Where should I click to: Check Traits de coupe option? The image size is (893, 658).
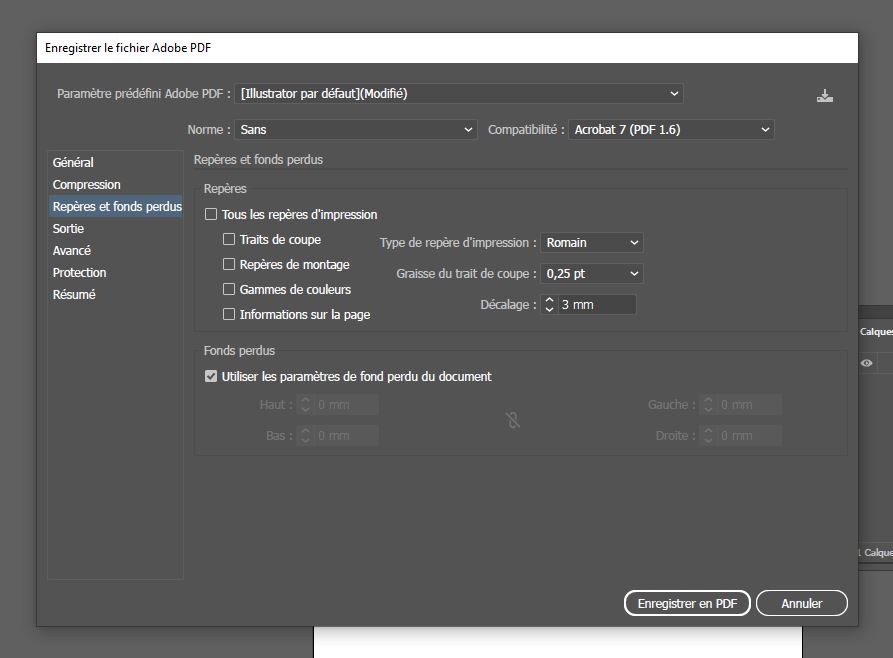(229, 239)
